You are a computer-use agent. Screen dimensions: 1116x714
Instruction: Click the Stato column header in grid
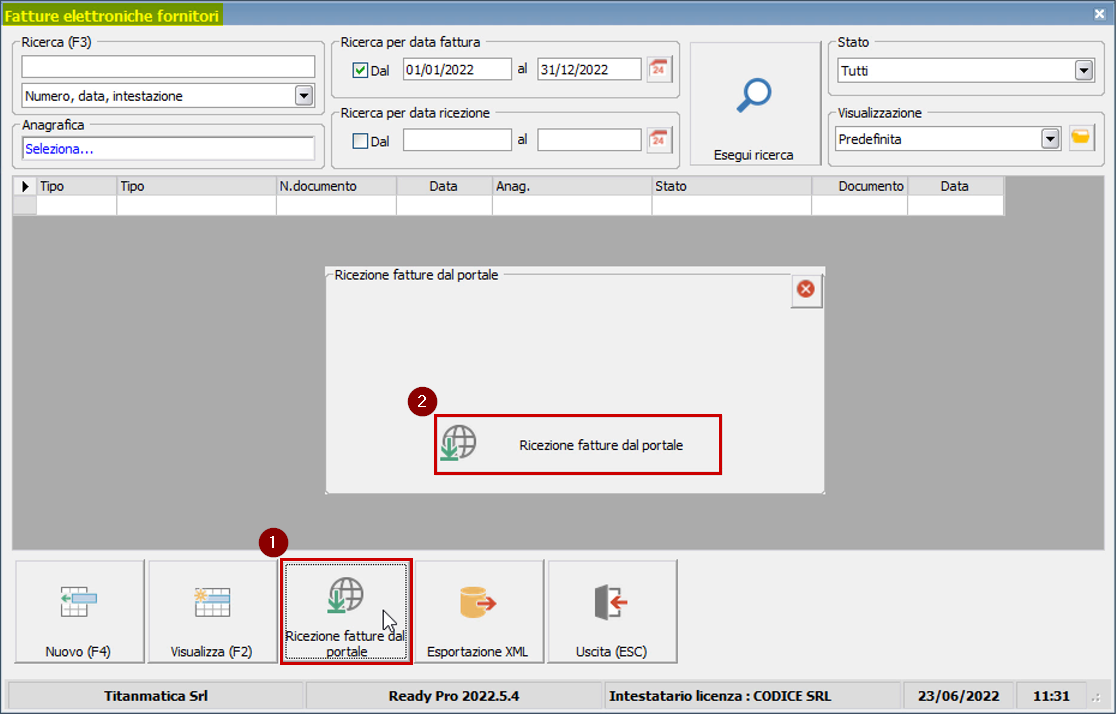click(x=732, y=186)
